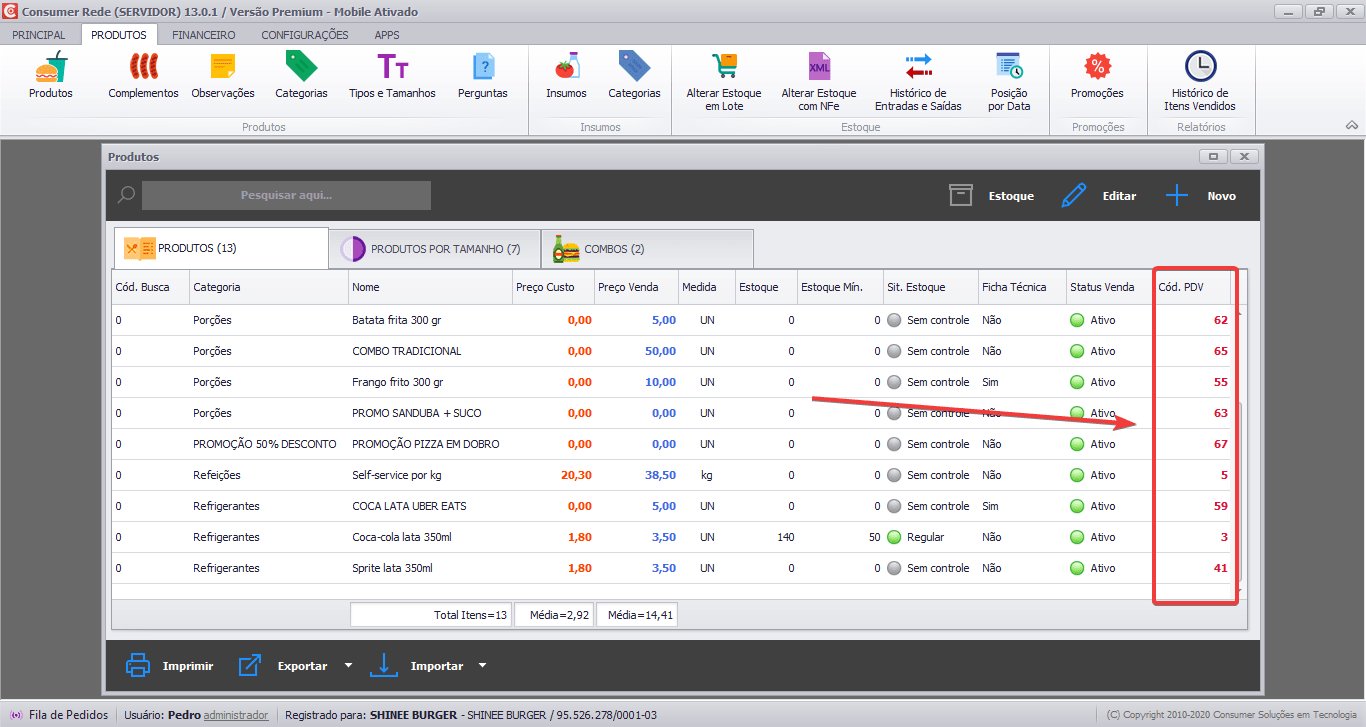Select the PROMOÇÃO PIZZA EM DOBRO row
The image size is (1366, 727).
coord(671,444)
